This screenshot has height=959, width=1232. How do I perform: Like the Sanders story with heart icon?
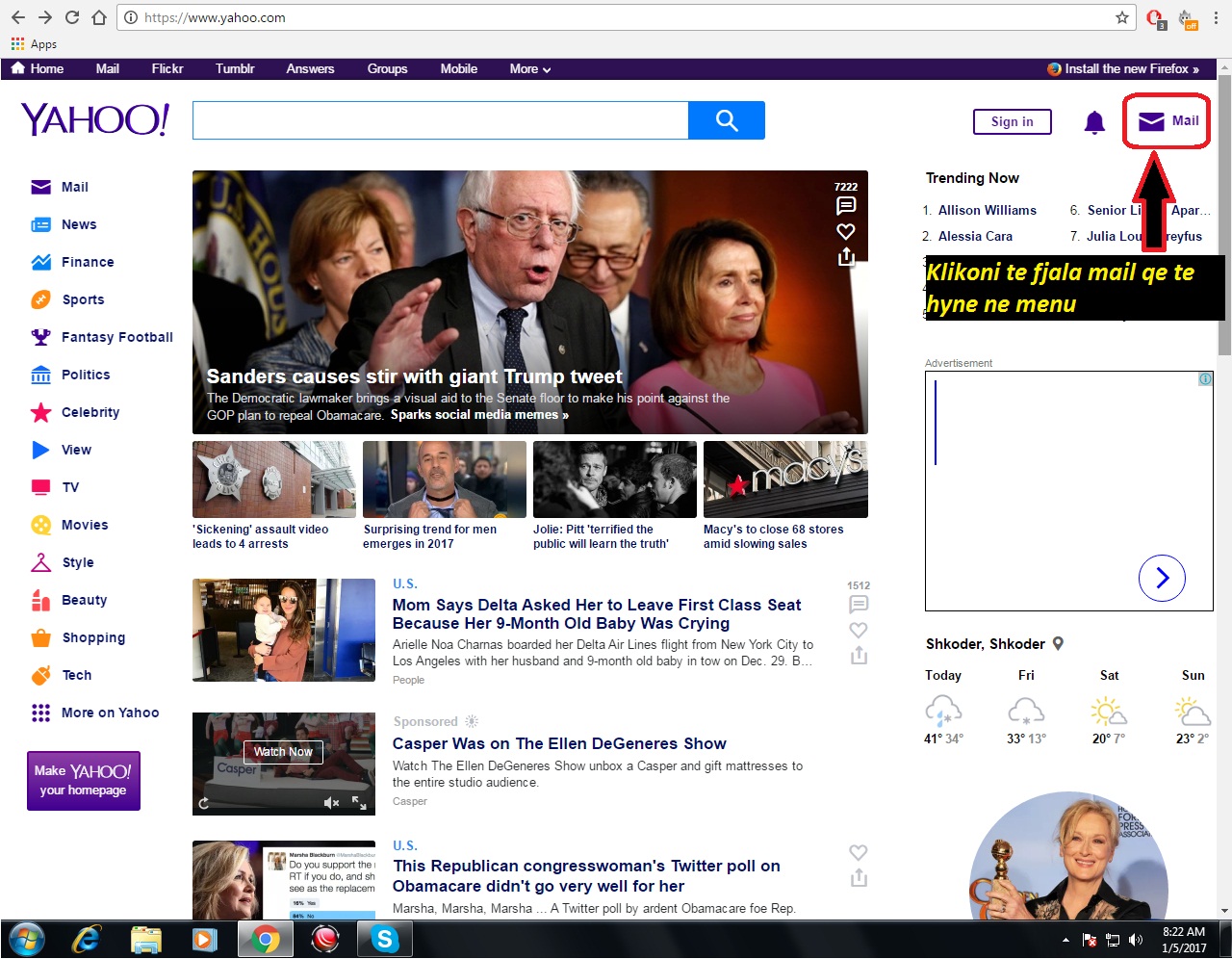pos(846,231)
